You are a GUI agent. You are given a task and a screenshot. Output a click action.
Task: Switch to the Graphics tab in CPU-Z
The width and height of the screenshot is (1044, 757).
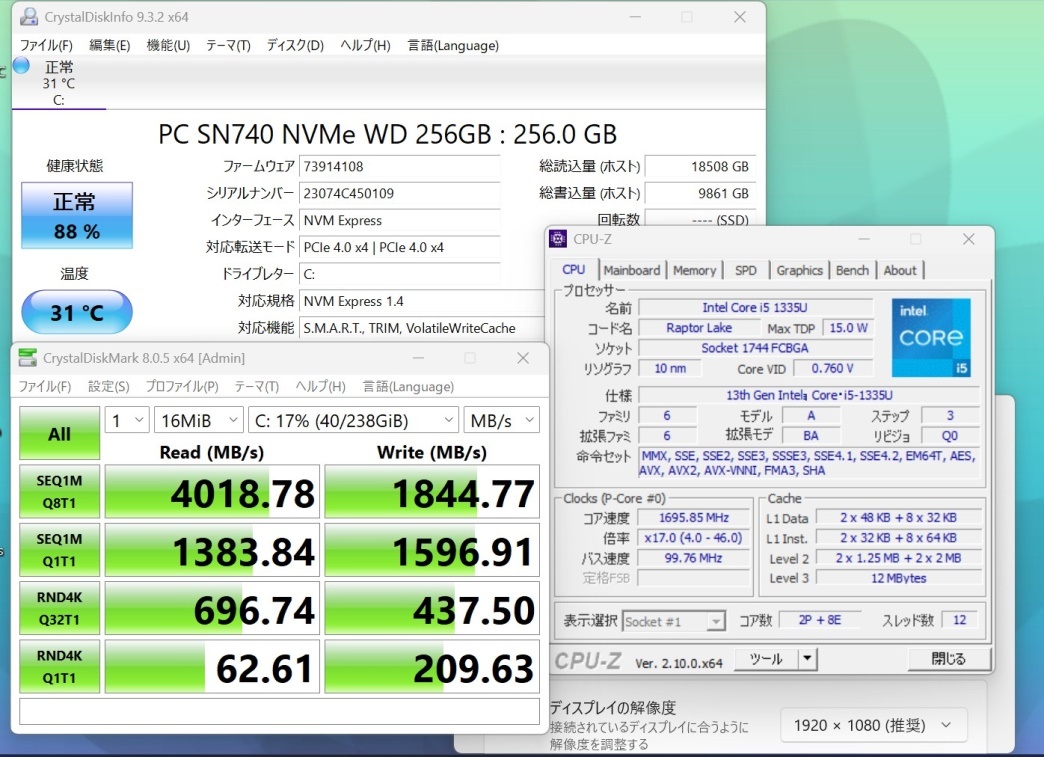click(x=799, y=270)
